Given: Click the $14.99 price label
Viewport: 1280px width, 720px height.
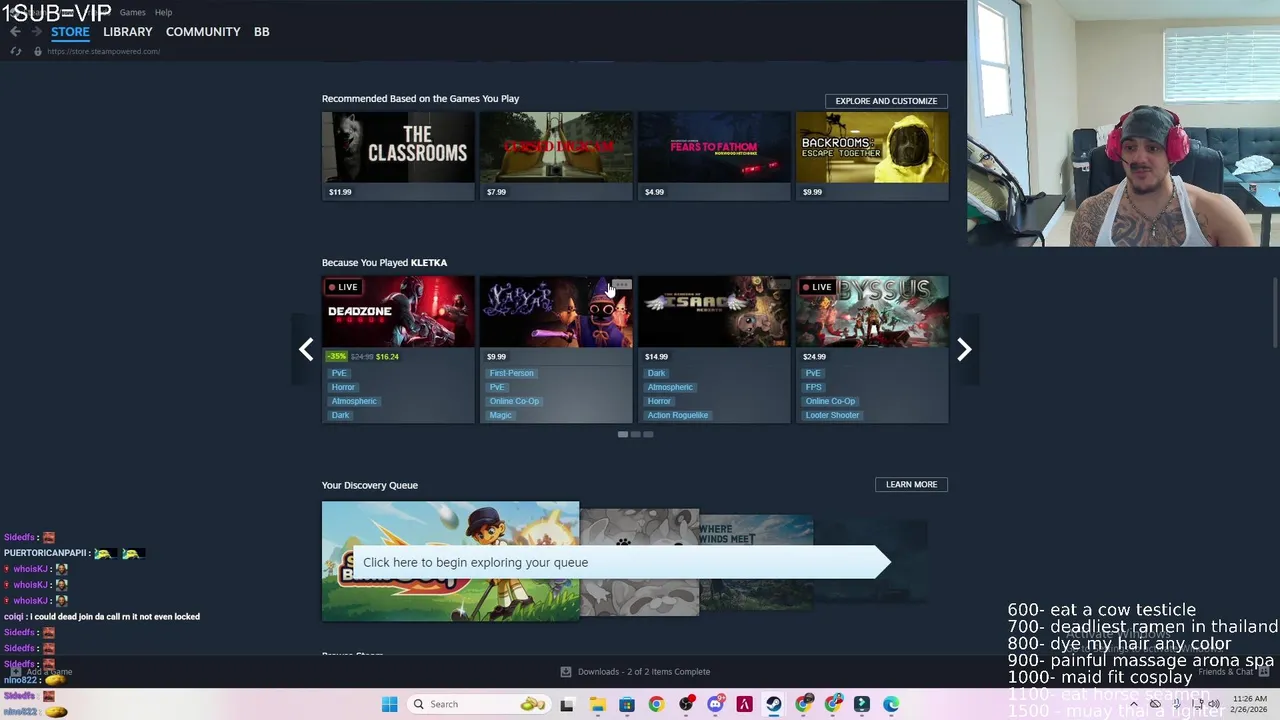Looking at the screenshot, I should click(x=656, y=356).
